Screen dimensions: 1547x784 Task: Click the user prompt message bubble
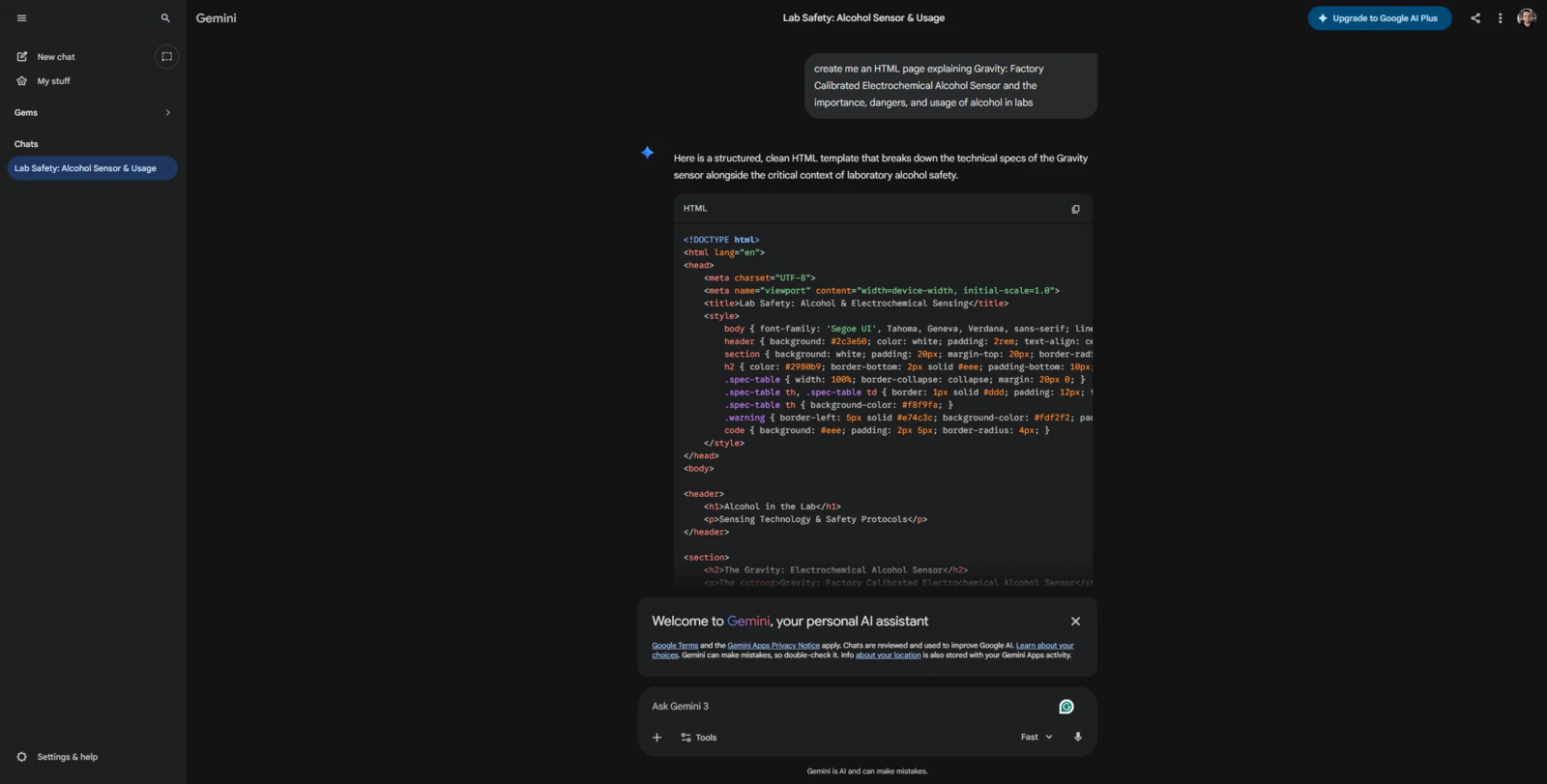click(x=950, y=86)
